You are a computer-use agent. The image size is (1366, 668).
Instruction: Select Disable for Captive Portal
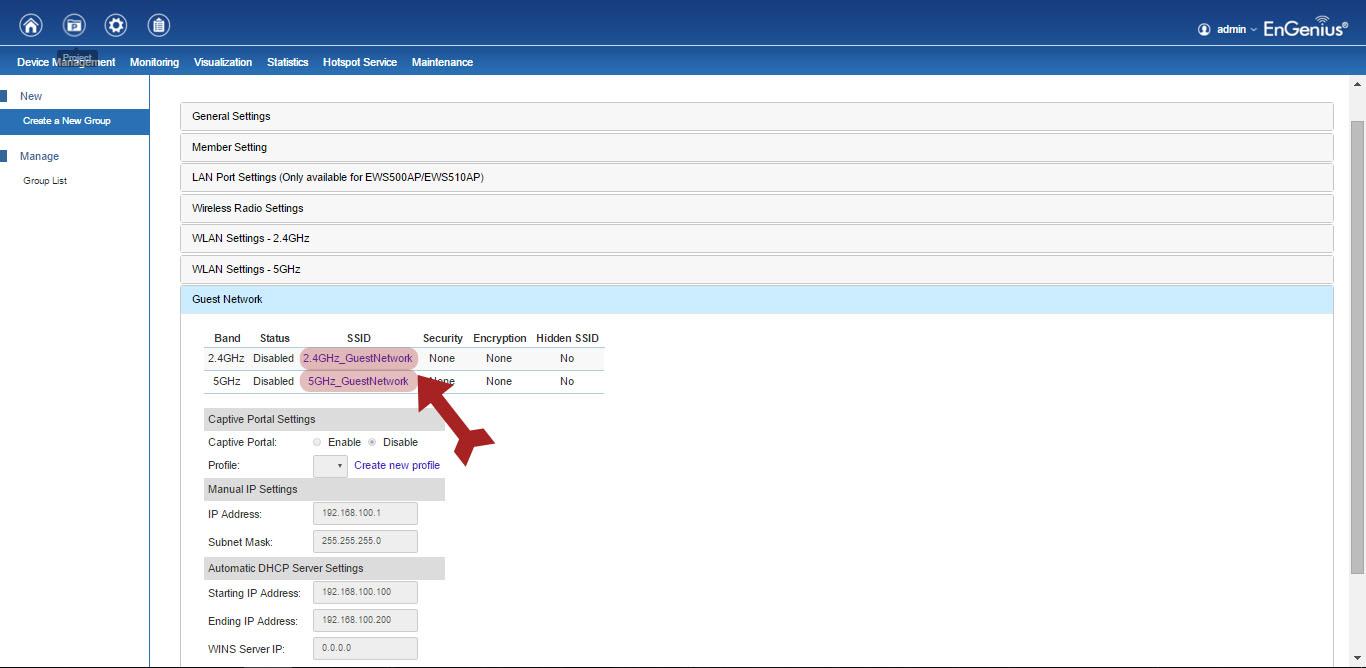tap(373, 442)
